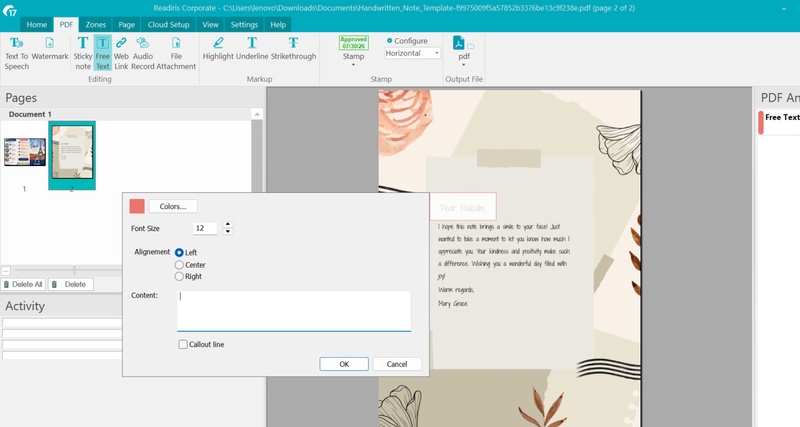This screenshot has height=427, width=800.
Task: Insert a Web Link annotation
Action: (x=121, y=53)
